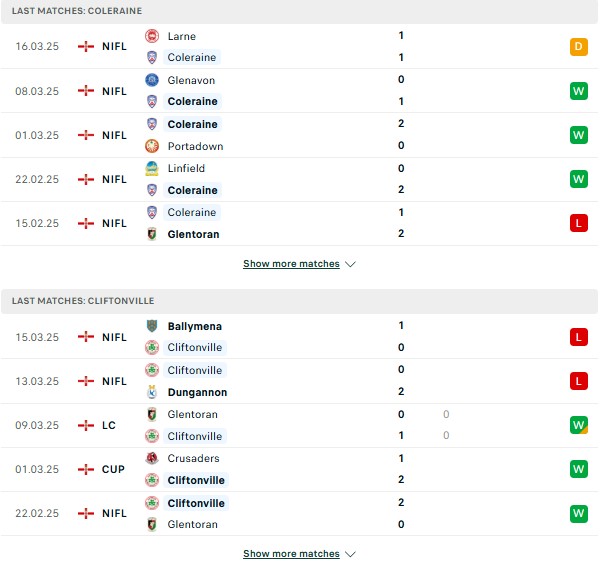Expand more matches under Coleraine section
This screenshot has width=600, height=568.
tap(291, 264)
